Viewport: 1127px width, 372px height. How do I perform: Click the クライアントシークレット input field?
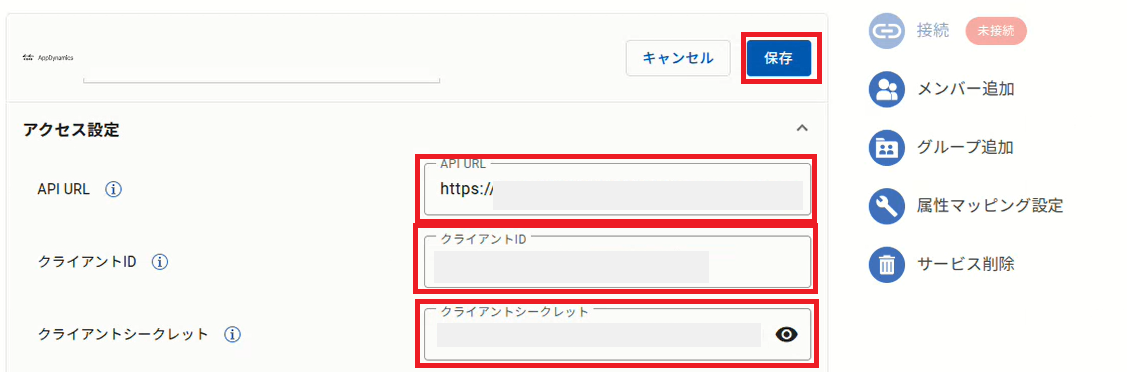coord(617,335)
